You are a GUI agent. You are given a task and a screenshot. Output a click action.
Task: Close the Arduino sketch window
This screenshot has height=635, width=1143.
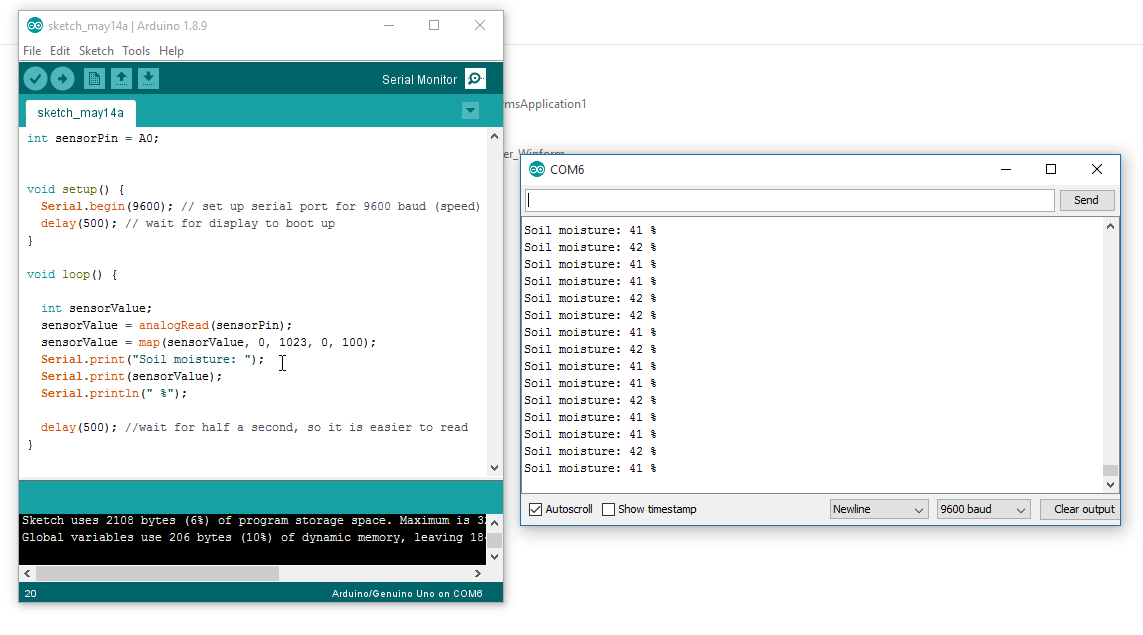pos(480,26)
